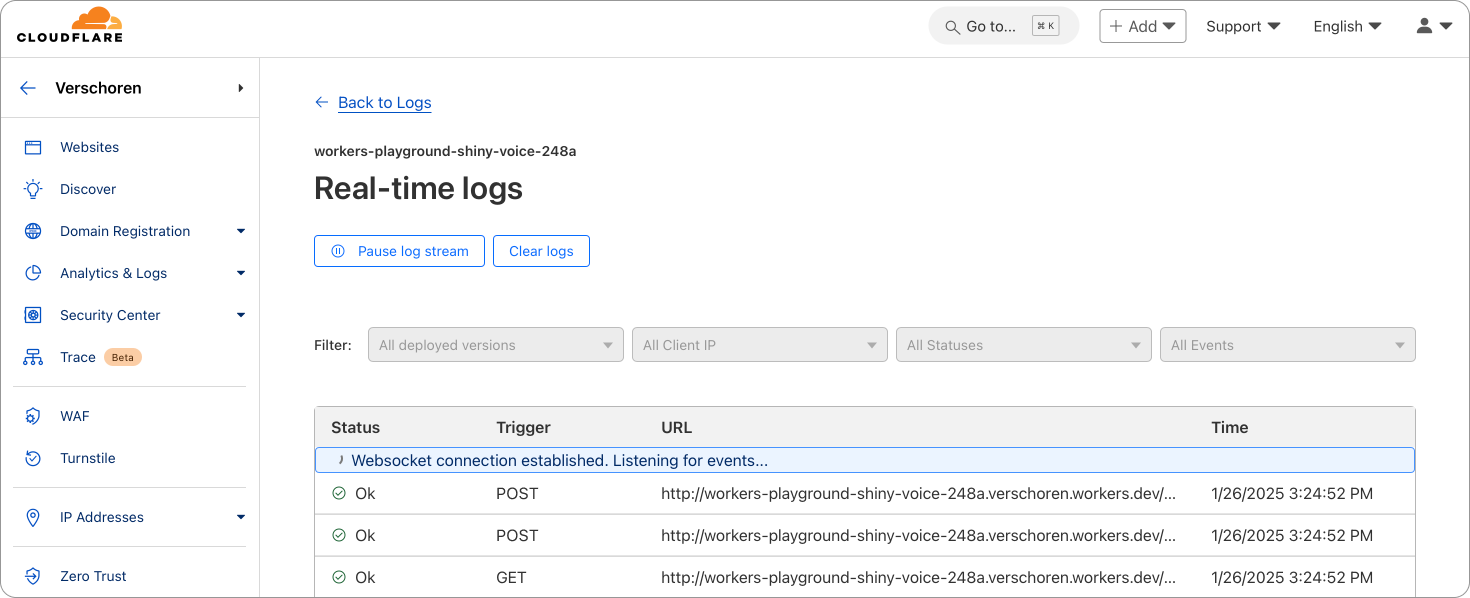Screen dimensions: 1470x598
Task: Click the Go to search field
Action: pos(1004,26)
